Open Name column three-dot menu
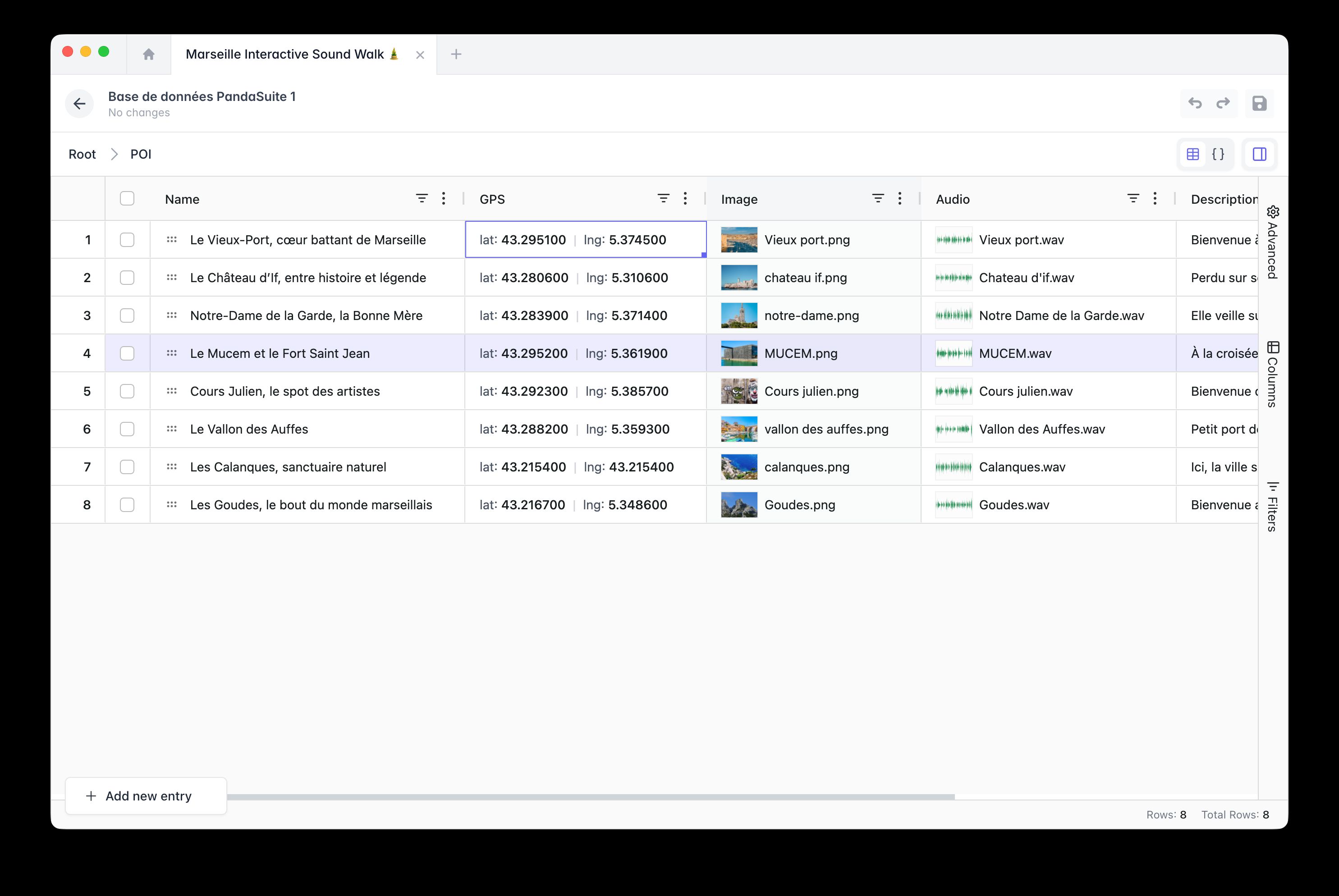 point(444,199)
